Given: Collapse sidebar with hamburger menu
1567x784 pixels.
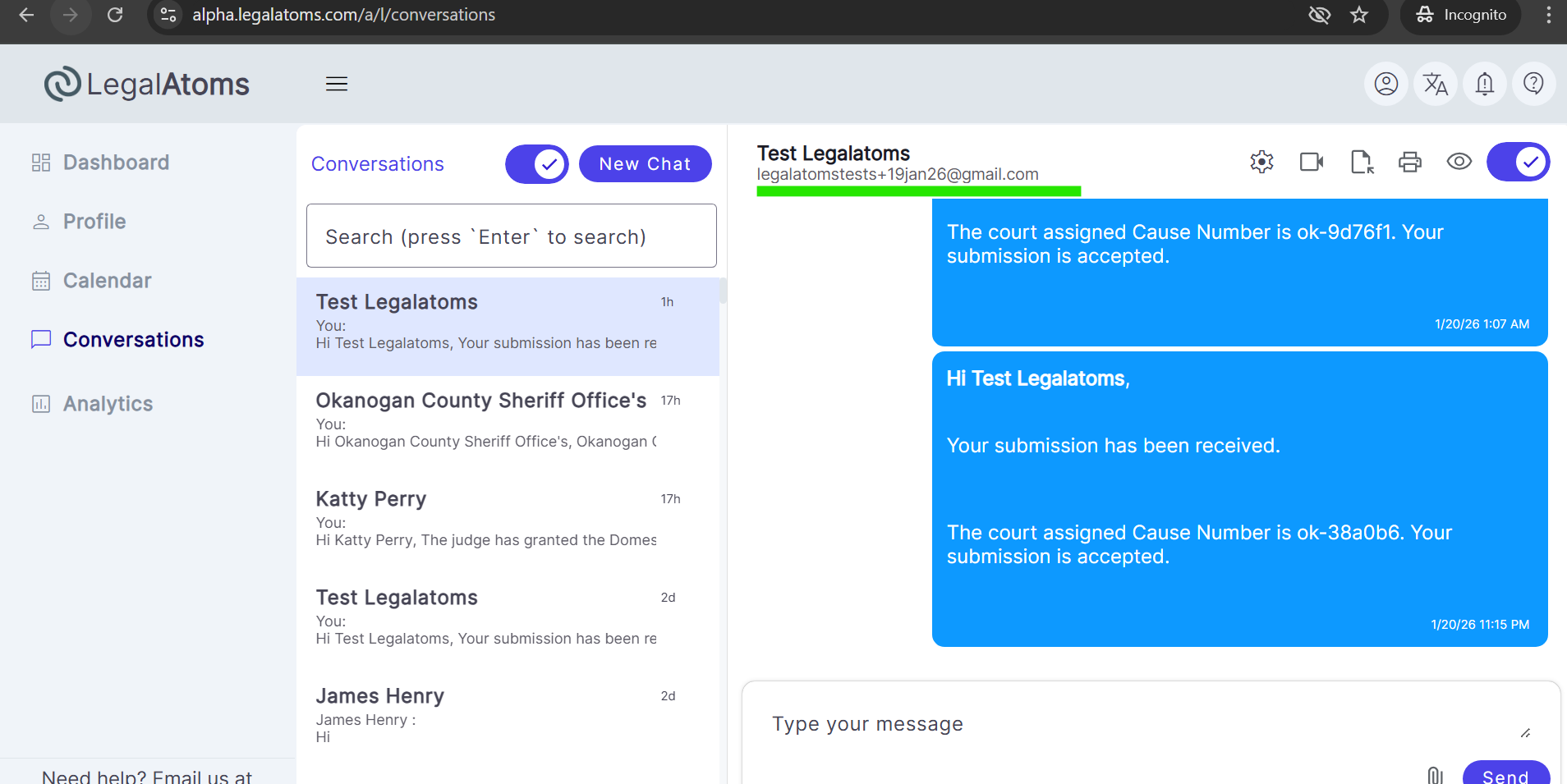Looking at the screenshot, I should coord(337,84).
